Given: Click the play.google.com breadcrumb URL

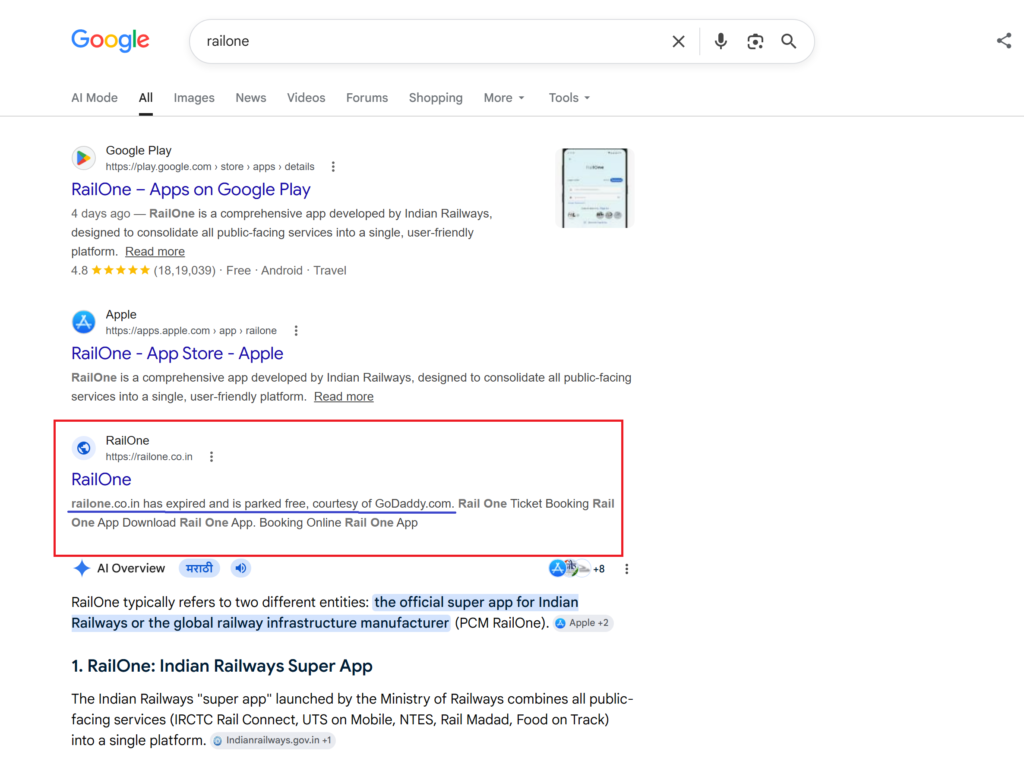Looking at the screenshot, I should coord(210,166).
